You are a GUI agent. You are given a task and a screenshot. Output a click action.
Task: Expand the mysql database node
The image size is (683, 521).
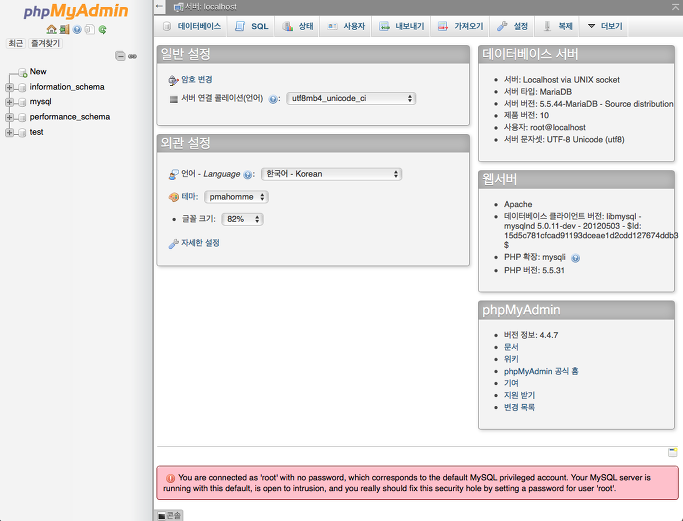(x=9, y=102)
